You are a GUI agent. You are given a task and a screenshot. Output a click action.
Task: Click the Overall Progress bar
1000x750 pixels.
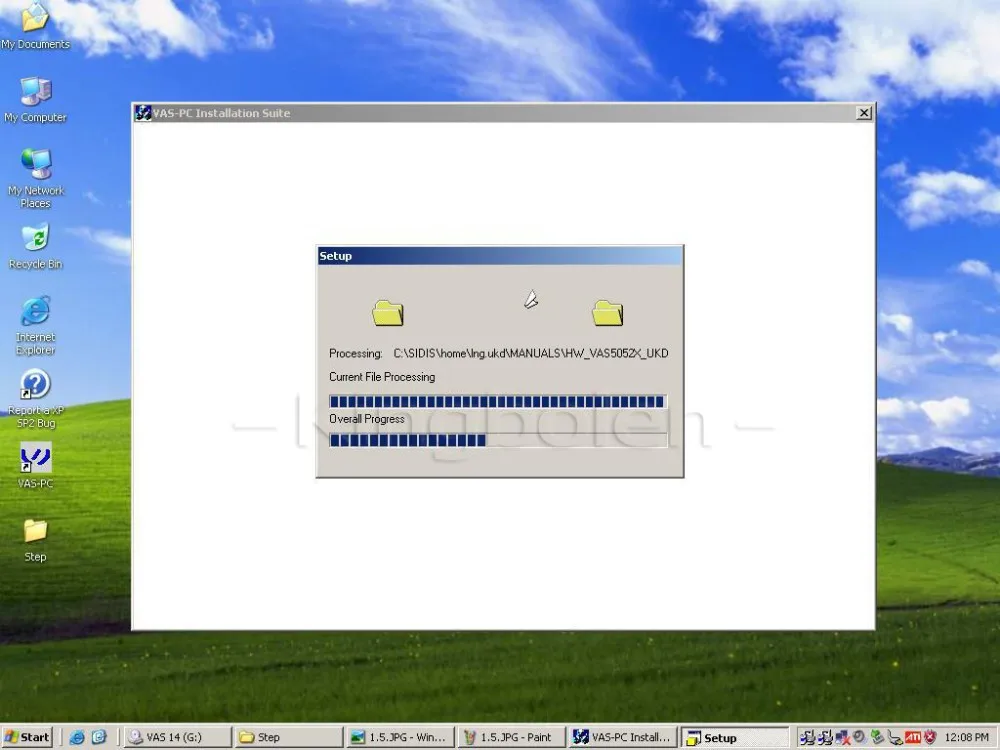tap(498, 440)
